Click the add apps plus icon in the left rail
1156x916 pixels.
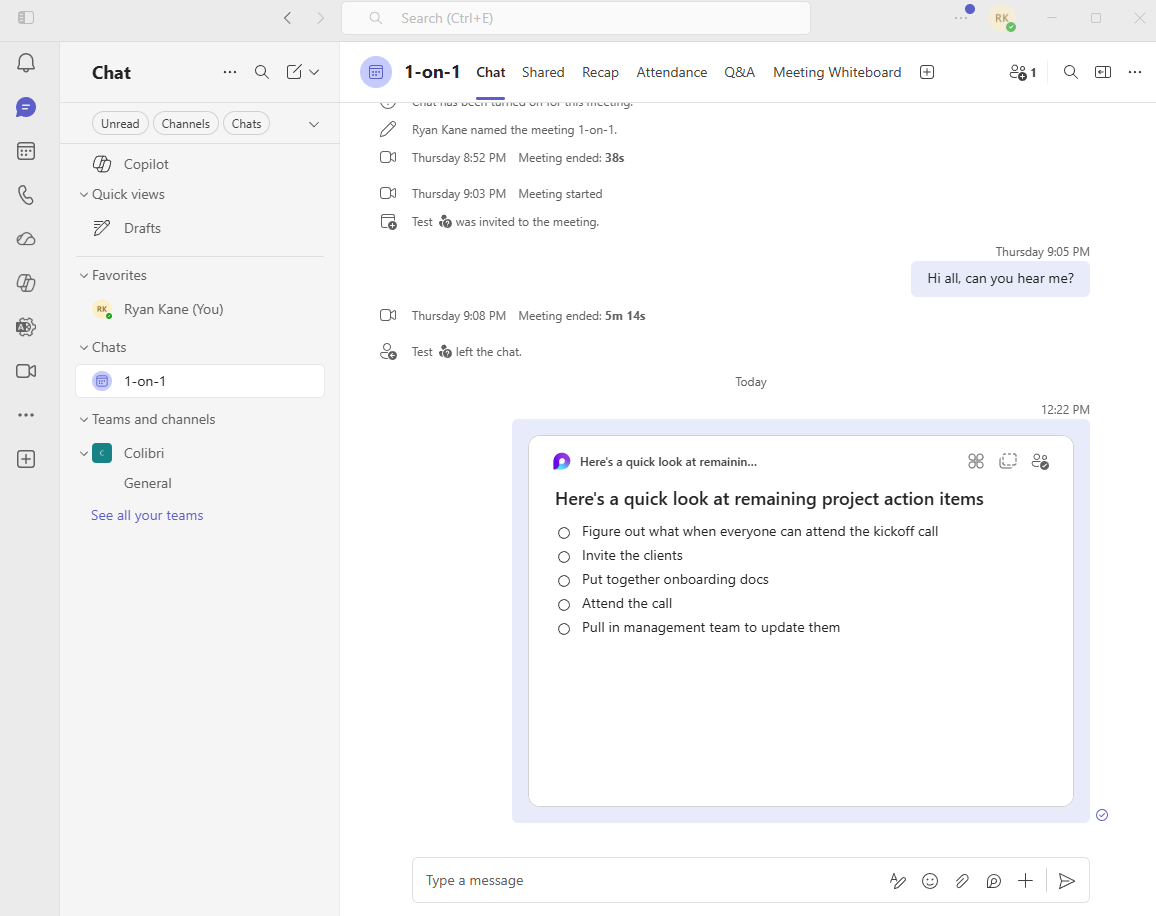click(x=26, y=459)
